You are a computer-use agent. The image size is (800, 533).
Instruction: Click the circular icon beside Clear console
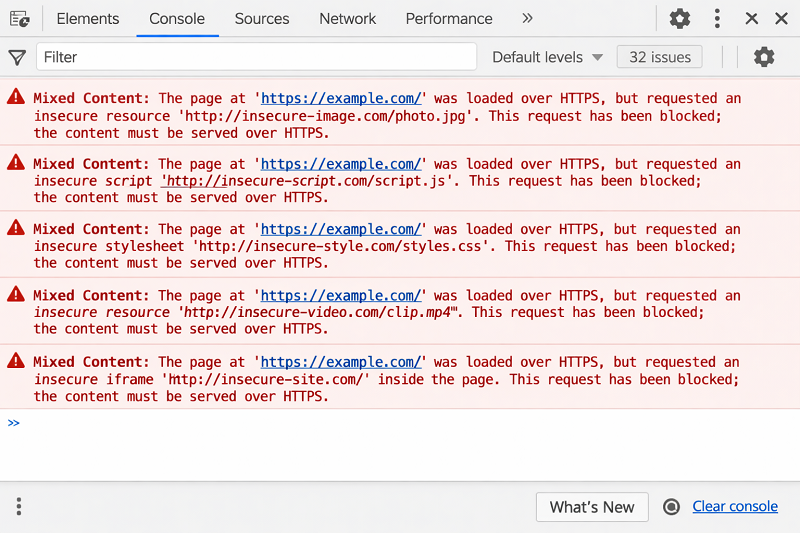pos(671,506)
